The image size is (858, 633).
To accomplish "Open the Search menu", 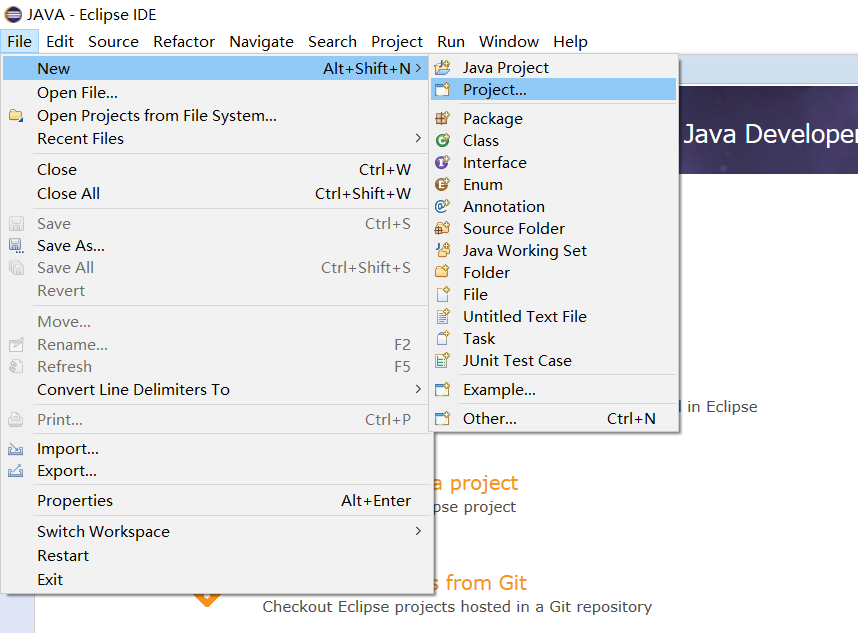I will coord(332,42).
